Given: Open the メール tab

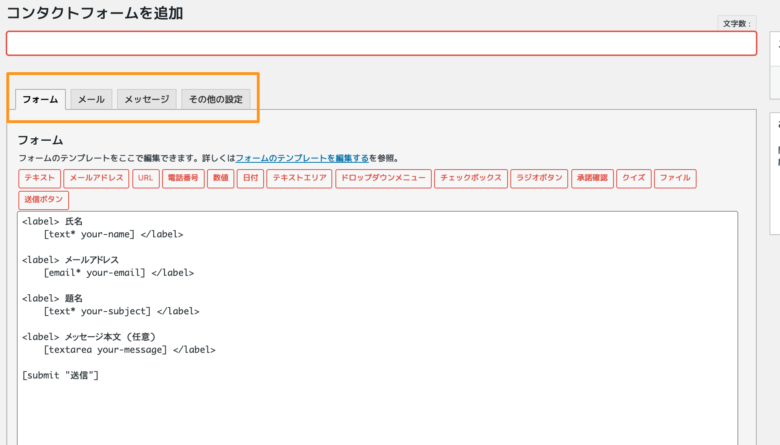Looking at the screenshot, I should tap(92, 99).
